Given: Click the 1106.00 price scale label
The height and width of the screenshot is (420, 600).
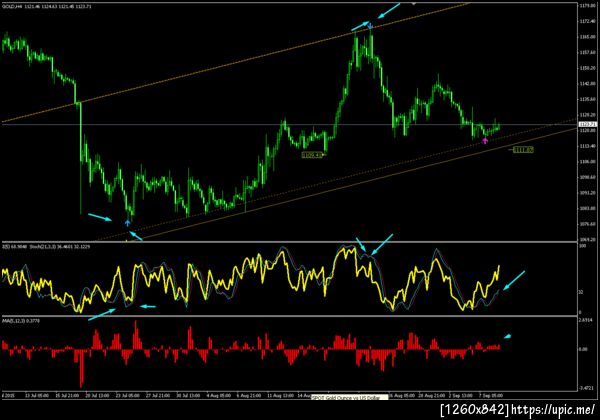Looking at the screenshot, I should [587, 162].
